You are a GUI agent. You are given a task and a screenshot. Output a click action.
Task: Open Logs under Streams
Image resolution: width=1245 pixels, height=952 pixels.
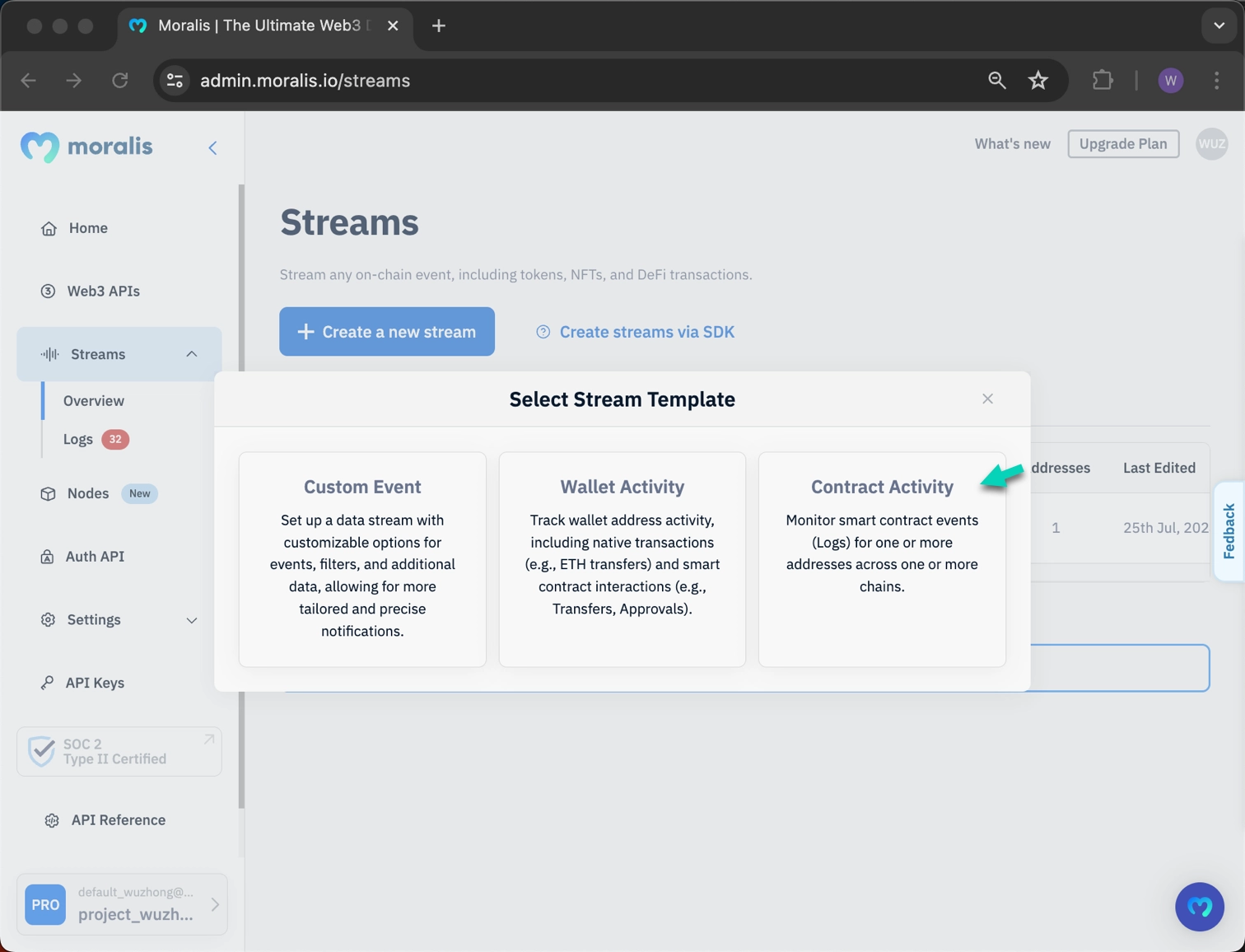[78, 439]
